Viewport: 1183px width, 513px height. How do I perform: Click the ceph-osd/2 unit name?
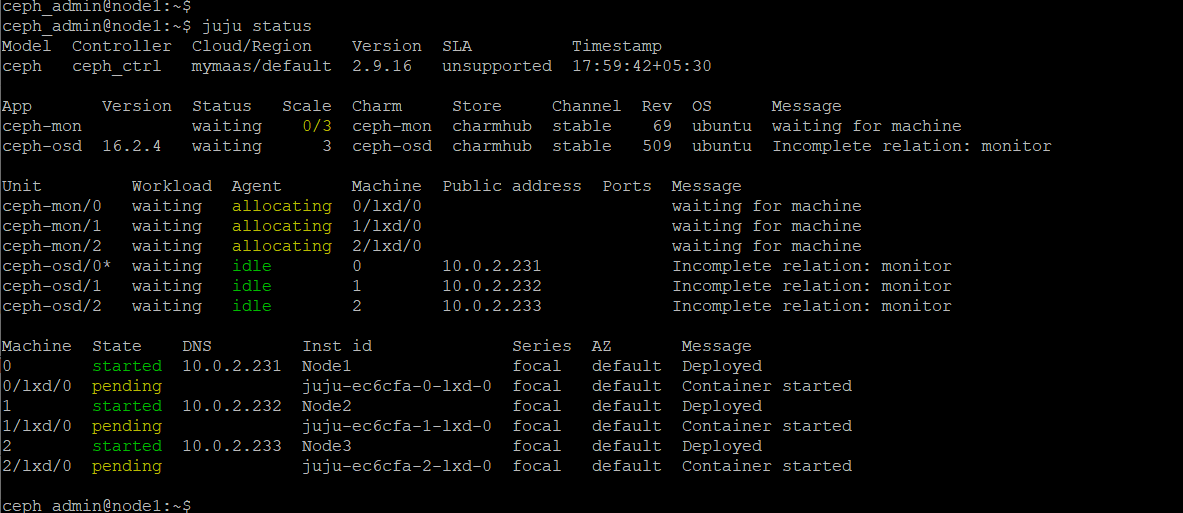52,306
